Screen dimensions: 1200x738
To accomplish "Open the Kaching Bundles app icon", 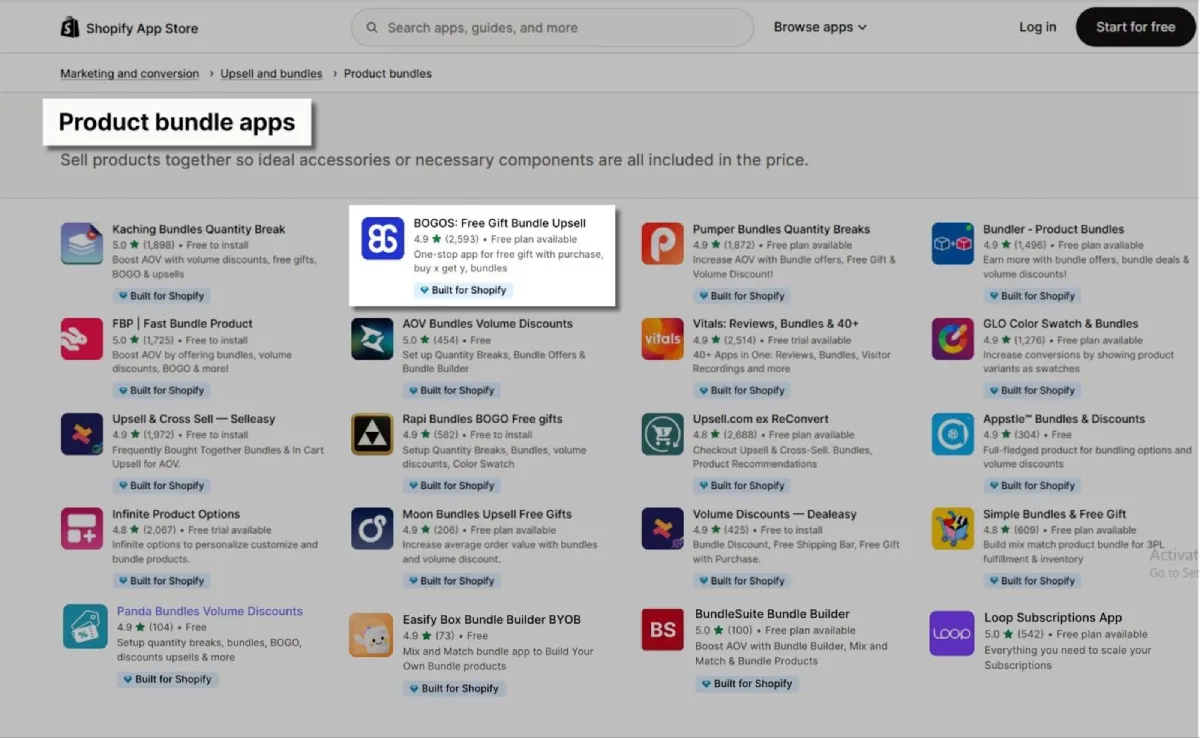I will (x=82, y=244).
